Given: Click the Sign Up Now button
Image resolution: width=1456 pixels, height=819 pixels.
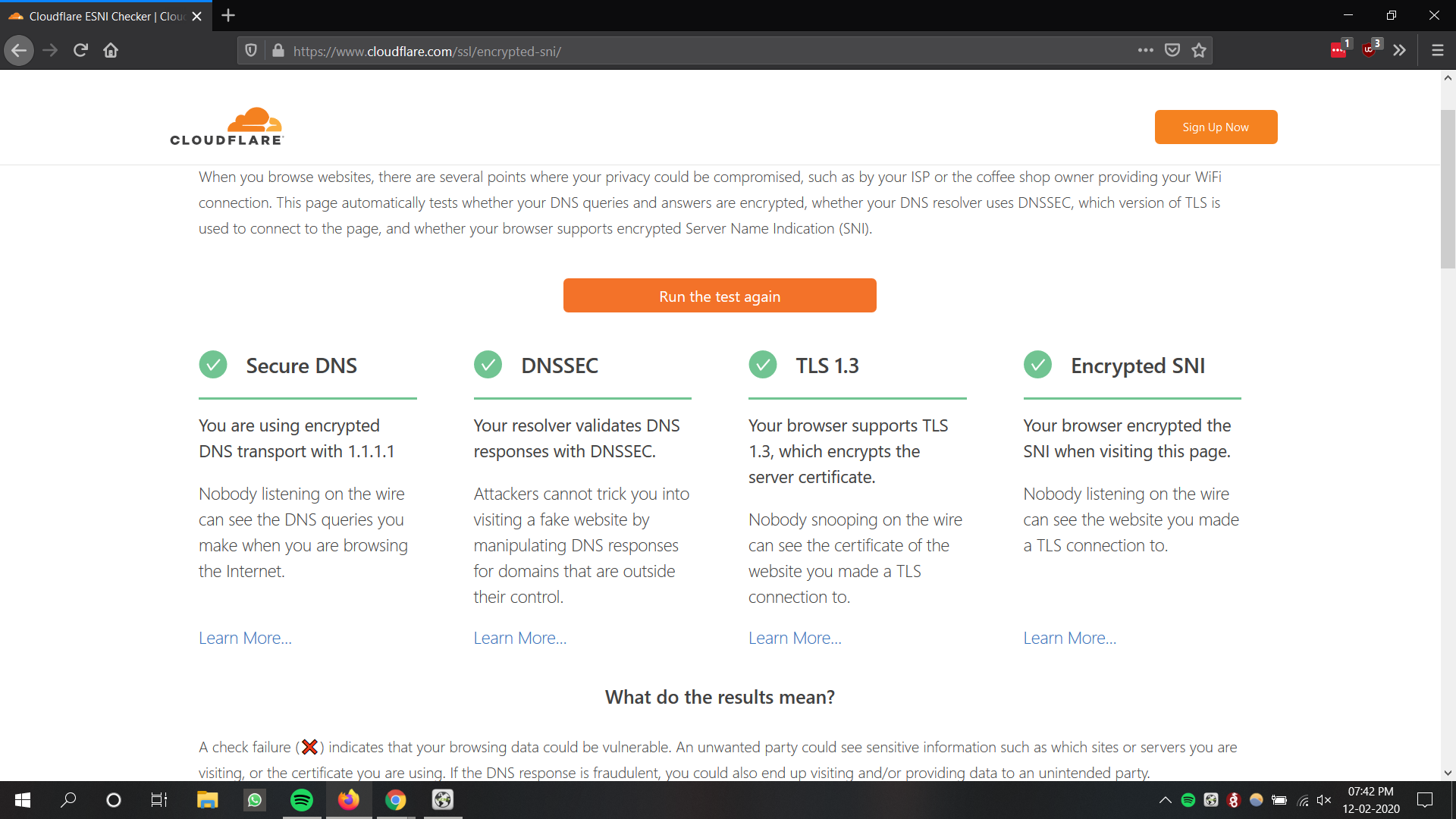Looking at the screenshot, I should click(1215, 127).
